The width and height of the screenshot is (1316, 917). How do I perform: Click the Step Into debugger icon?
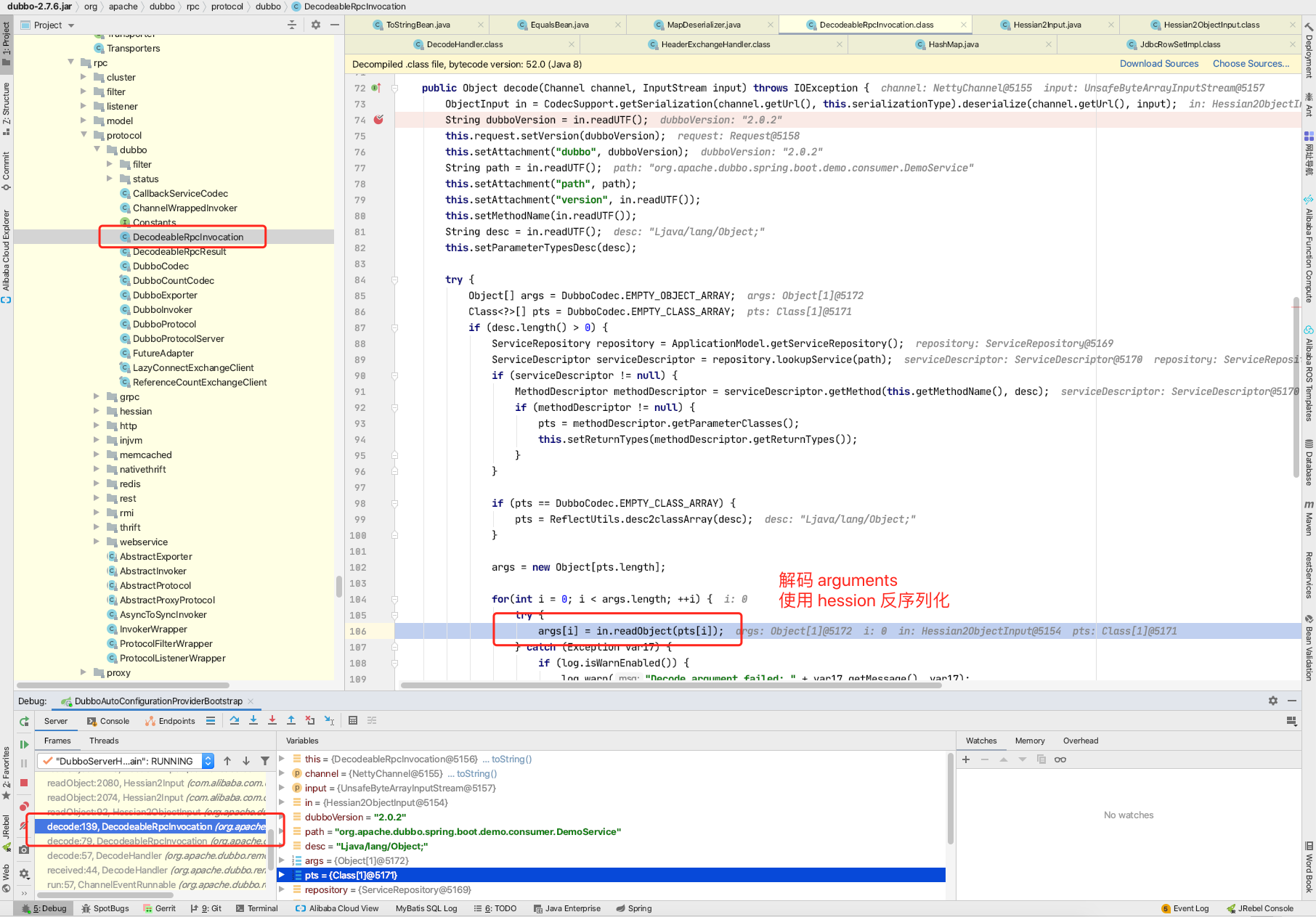(253, 720)
